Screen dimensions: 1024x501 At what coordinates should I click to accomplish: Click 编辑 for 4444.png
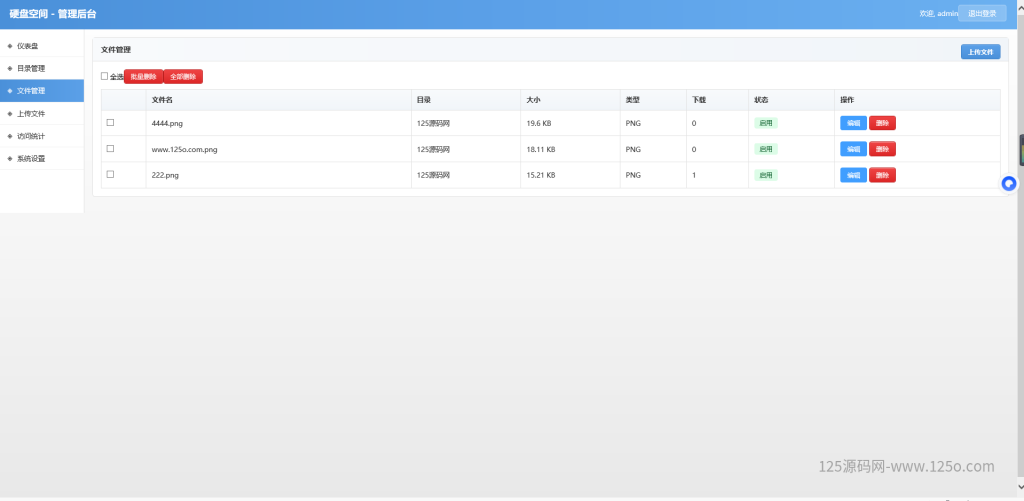(853, 123)
